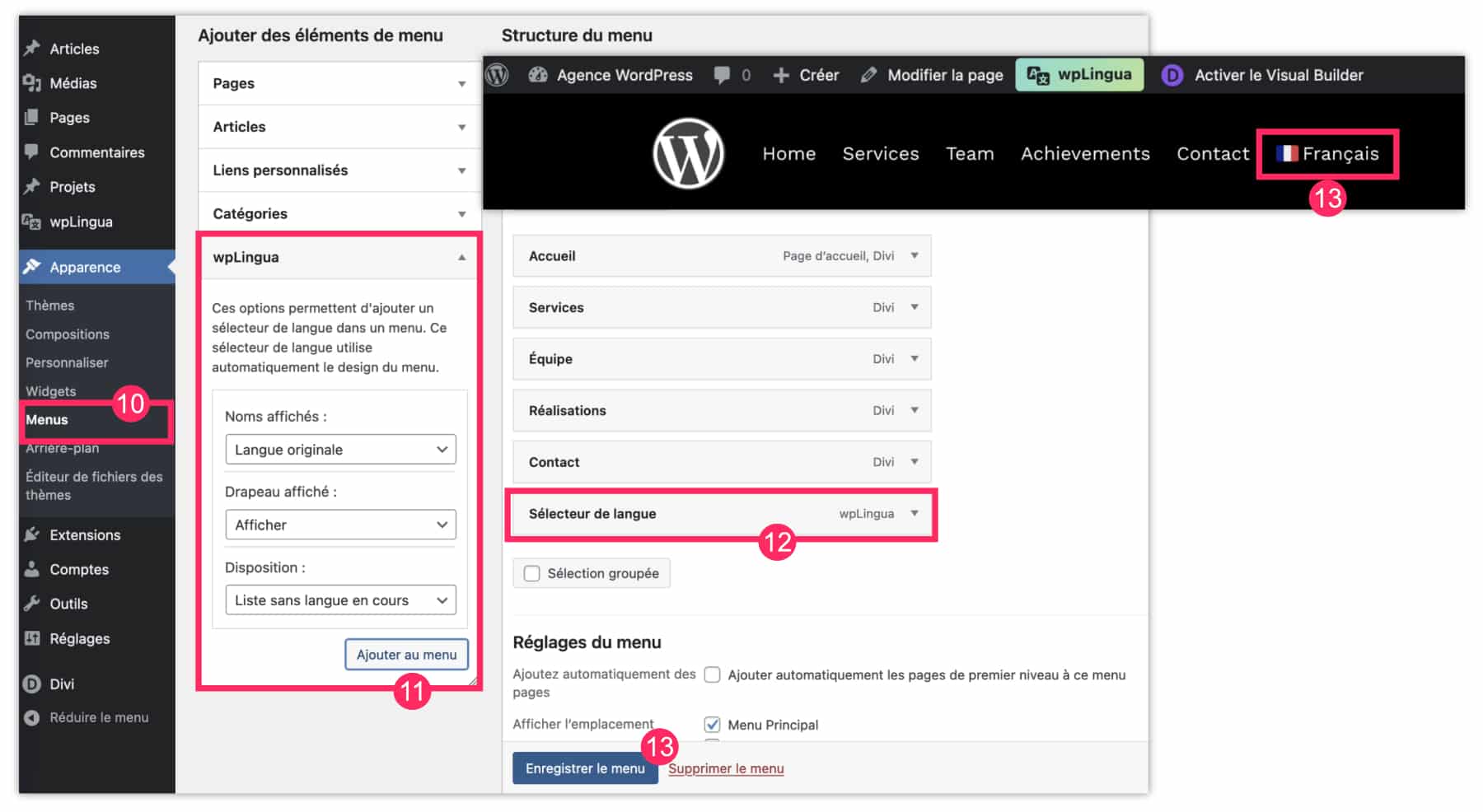Viewport: 1483px width, 812px height.
Task: Click the Commentaires bubble icon in the sidebar
Action: coord(32,152)
